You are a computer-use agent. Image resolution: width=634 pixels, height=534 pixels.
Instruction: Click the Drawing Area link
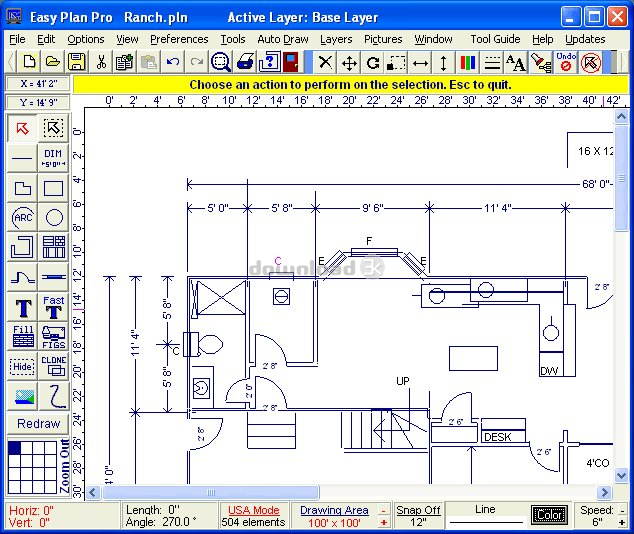click(334, 510)
